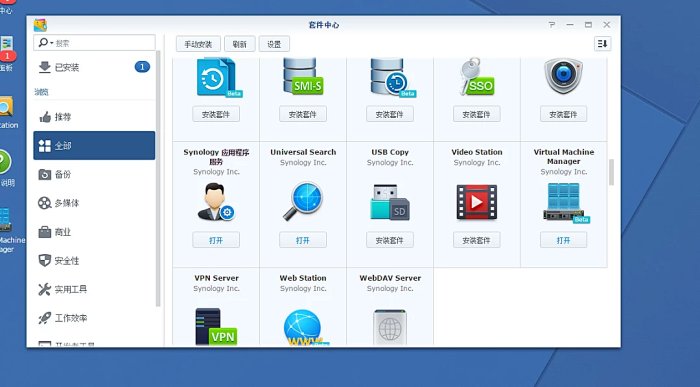Install the Video Station package
Image resolution: width=700 pixels, height=387 pixels.
click(476, 240)
